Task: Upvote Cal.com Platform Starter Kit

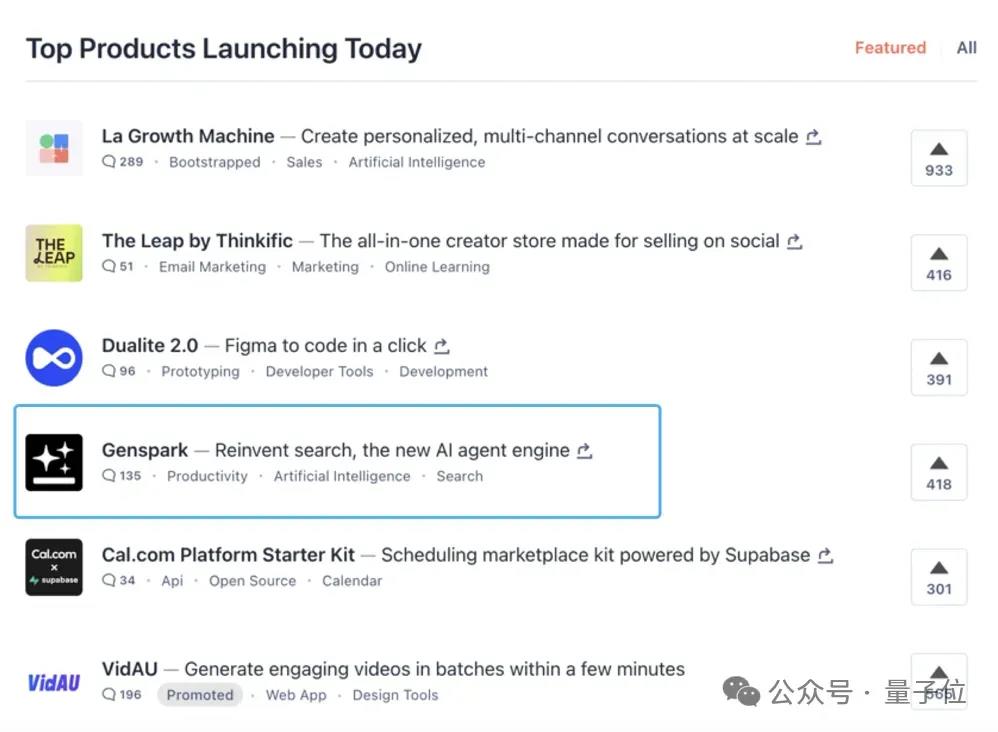Action: 938,577
